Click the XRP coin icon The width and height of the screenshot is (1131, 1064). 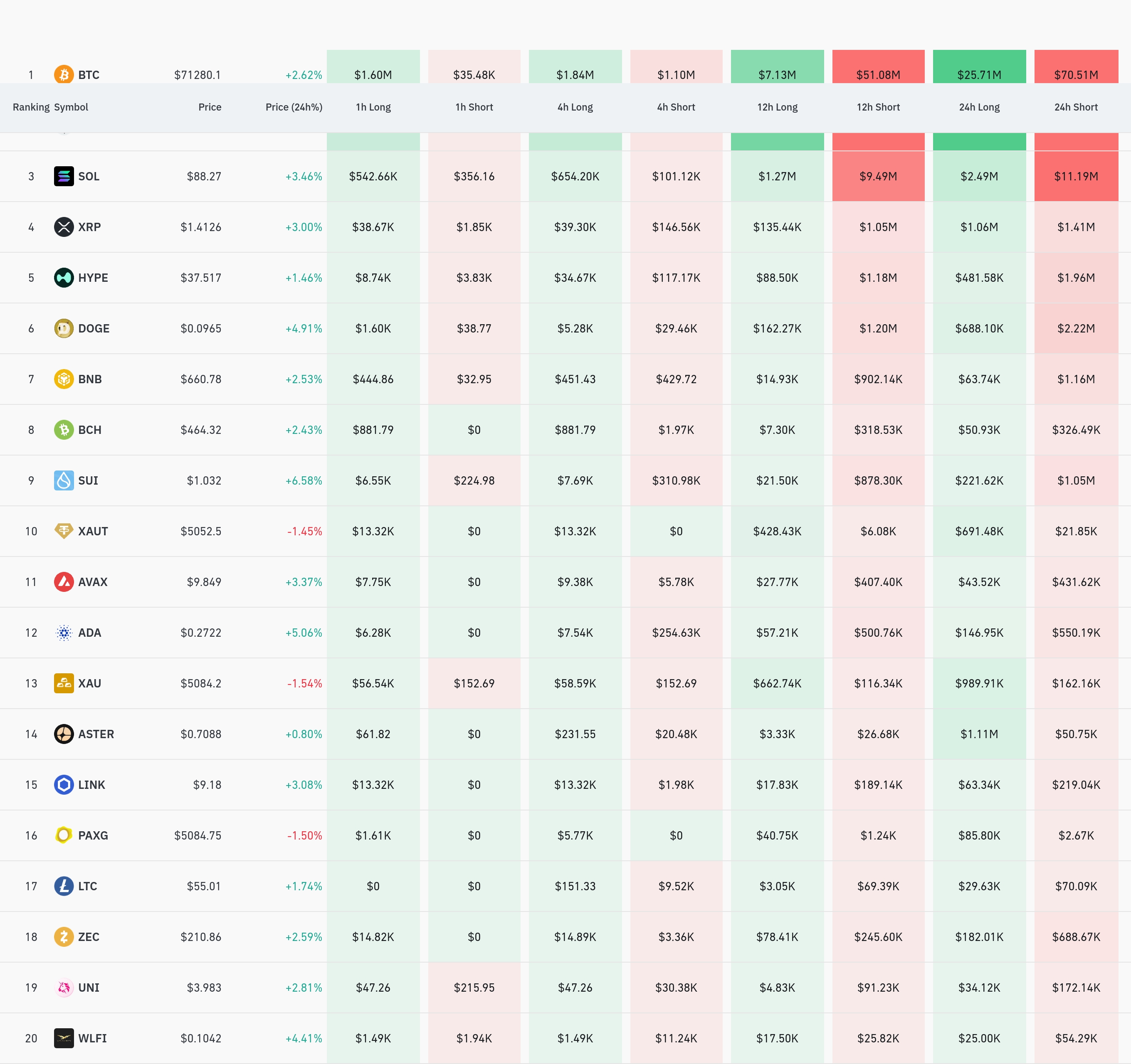point(64,227)
